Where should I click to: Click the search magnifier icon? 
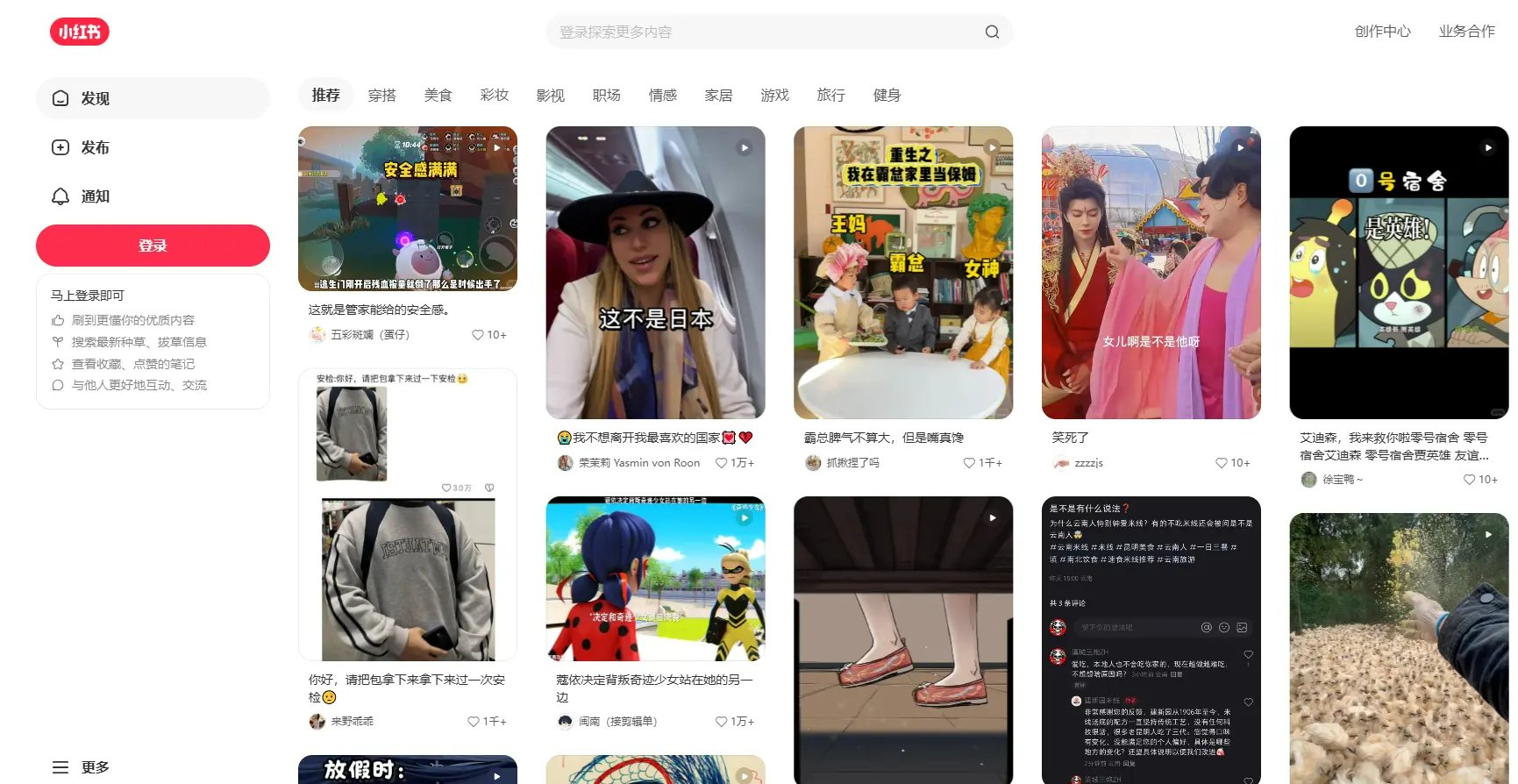coord(992,32)
